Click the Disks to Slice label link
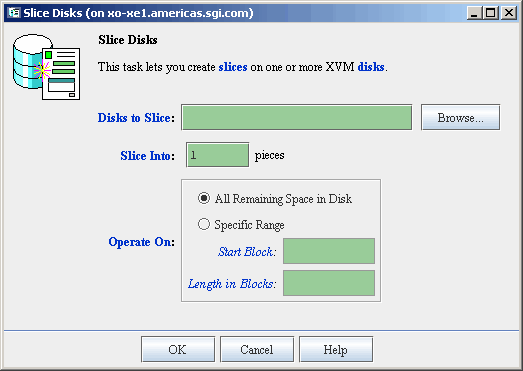This screenshot has width=523, height=371. pos(136,118)
